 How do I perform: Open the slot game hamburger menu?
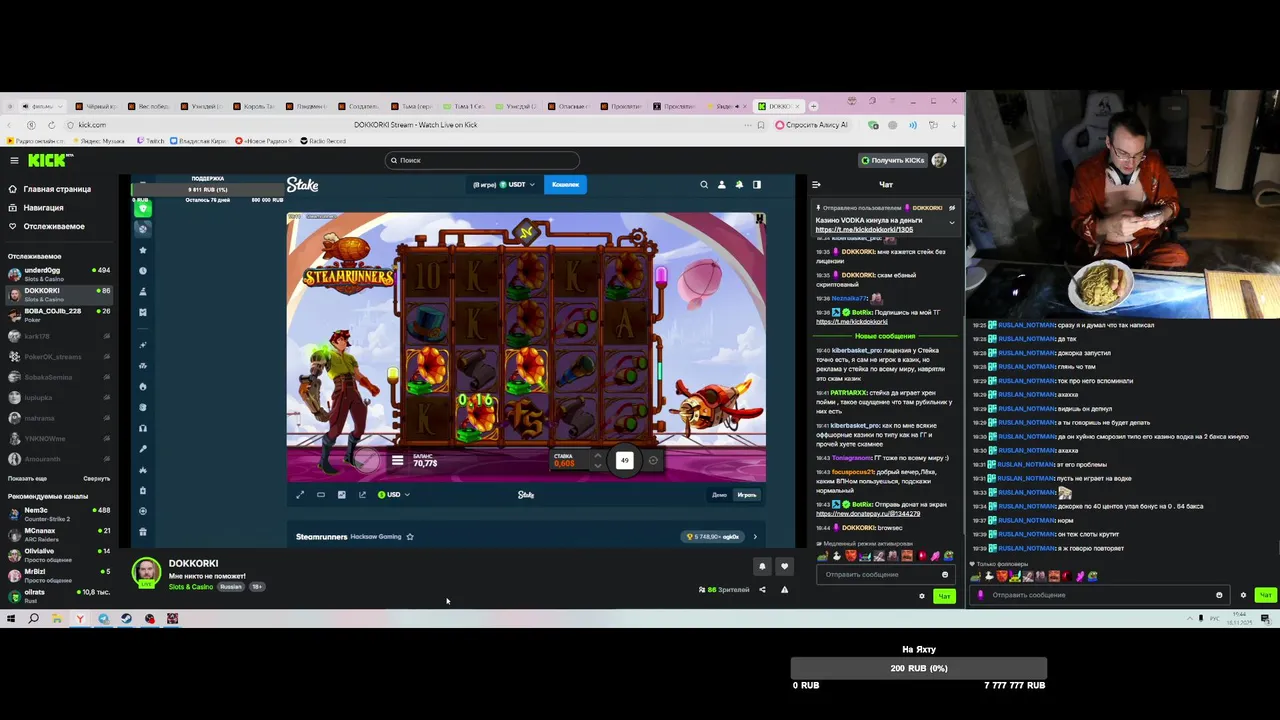point(397,461)
